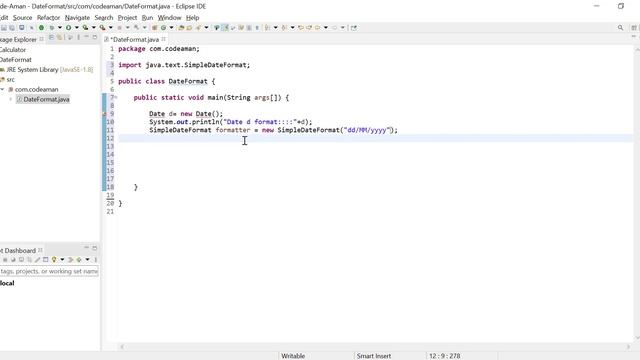Collapse the com.codeaman package node
The width and height of the screenshot is (640, 360).
point(2,89)
